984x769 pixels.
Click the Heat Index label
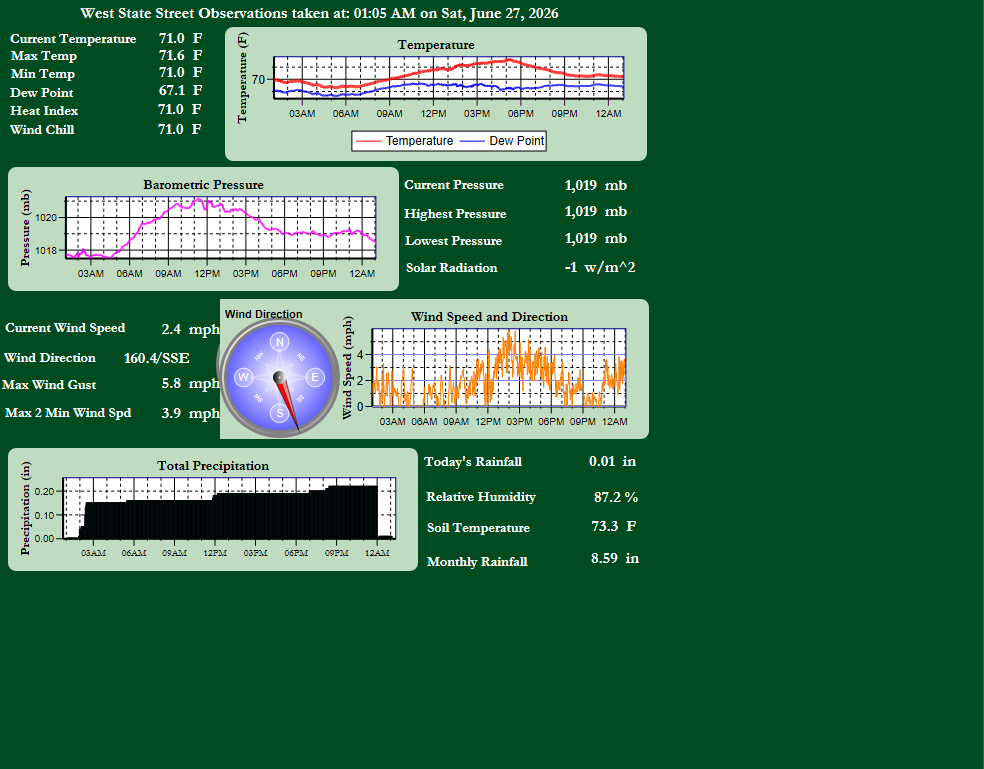tap(44, 111)
